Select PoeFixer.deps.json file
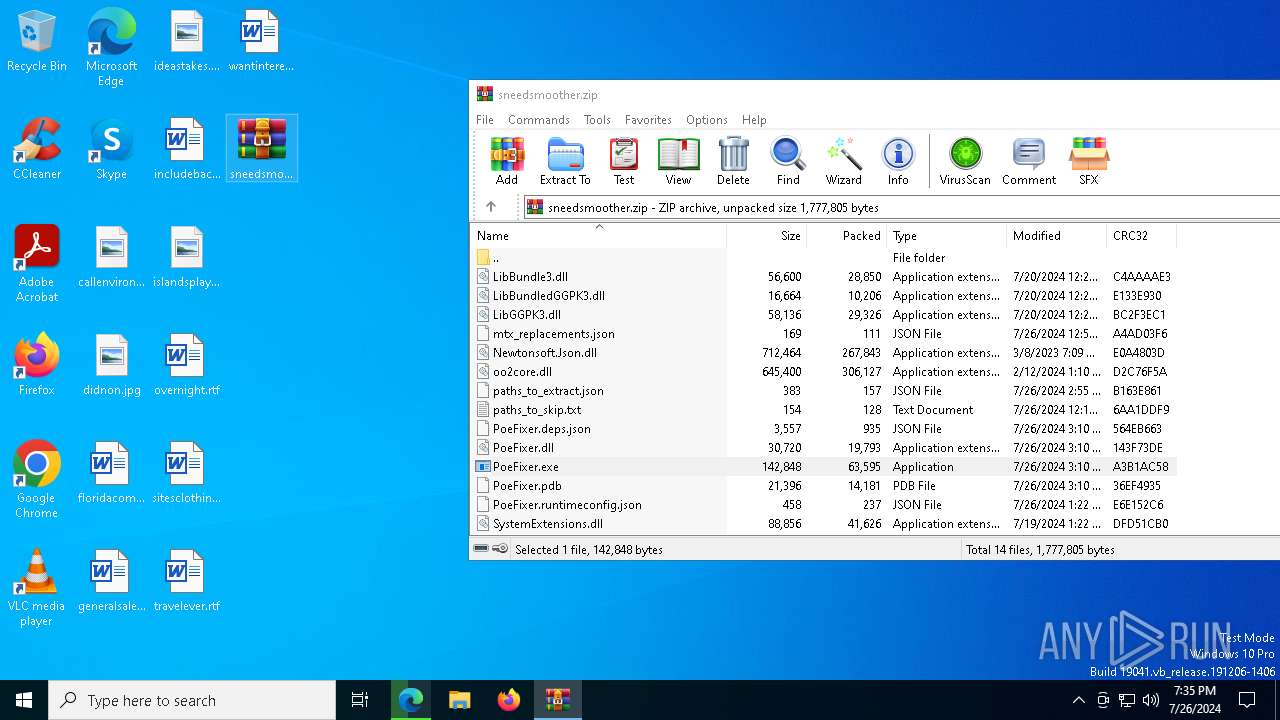The height and width of the screenshot is (720, 1280). coord(824,429)
